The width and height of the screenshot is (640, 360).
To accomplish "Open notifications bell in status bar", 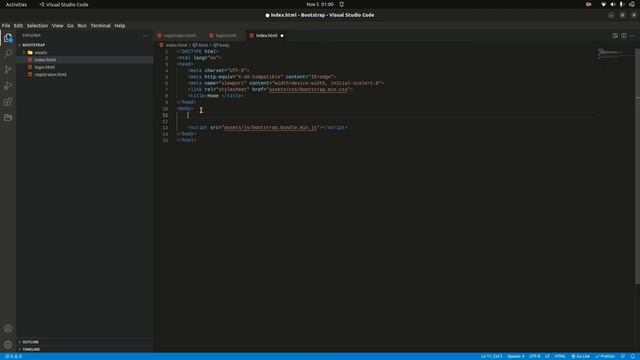I will 633,356.
